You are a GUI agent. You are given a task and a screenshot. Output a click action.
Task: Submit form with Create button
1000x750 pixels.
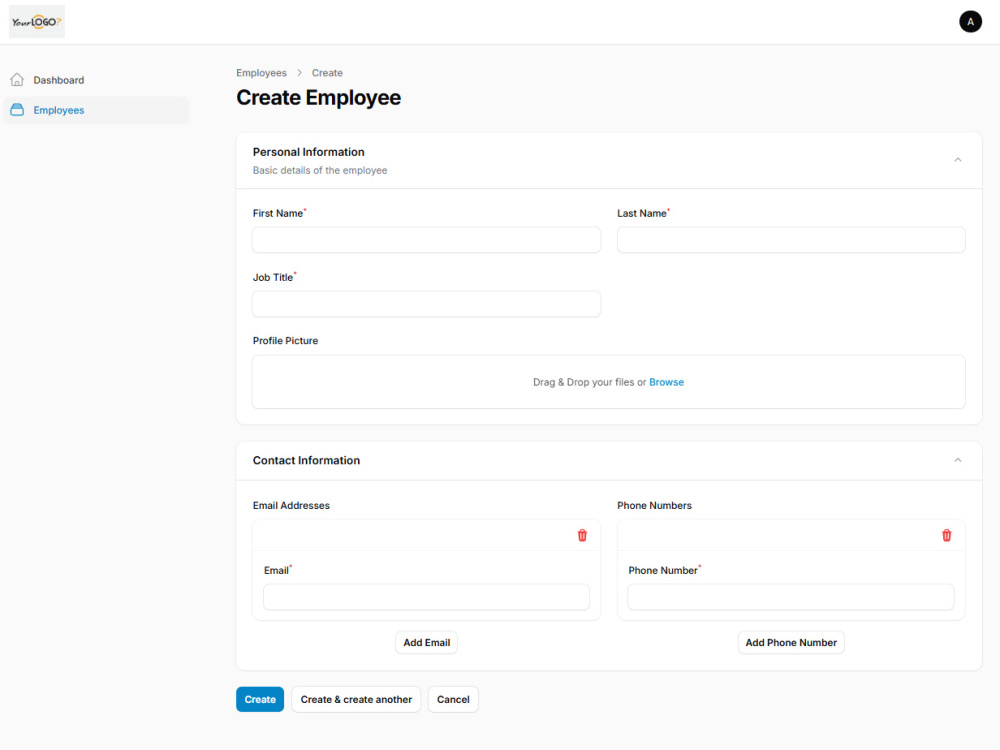click(260, 699)
